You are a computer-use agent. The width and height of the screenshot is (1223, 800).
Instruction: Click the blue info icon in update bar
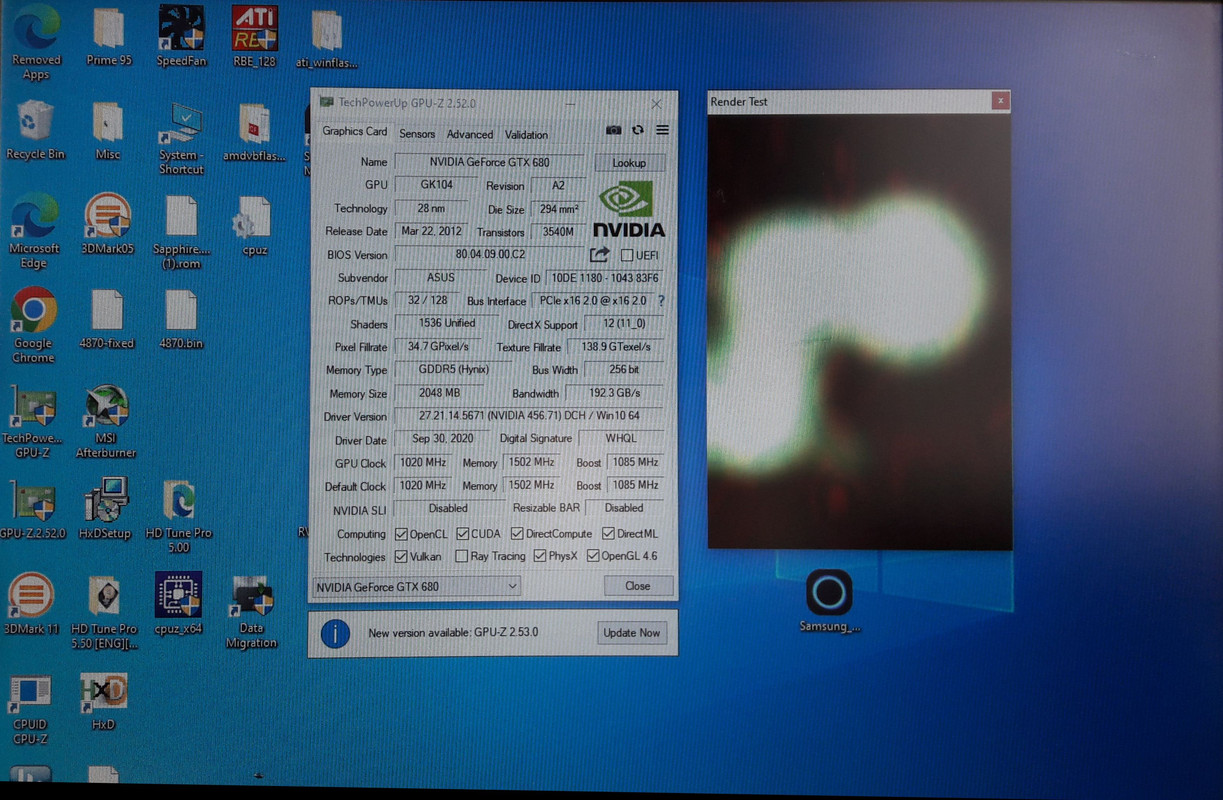pyautogui.click(x=335, y=633)
